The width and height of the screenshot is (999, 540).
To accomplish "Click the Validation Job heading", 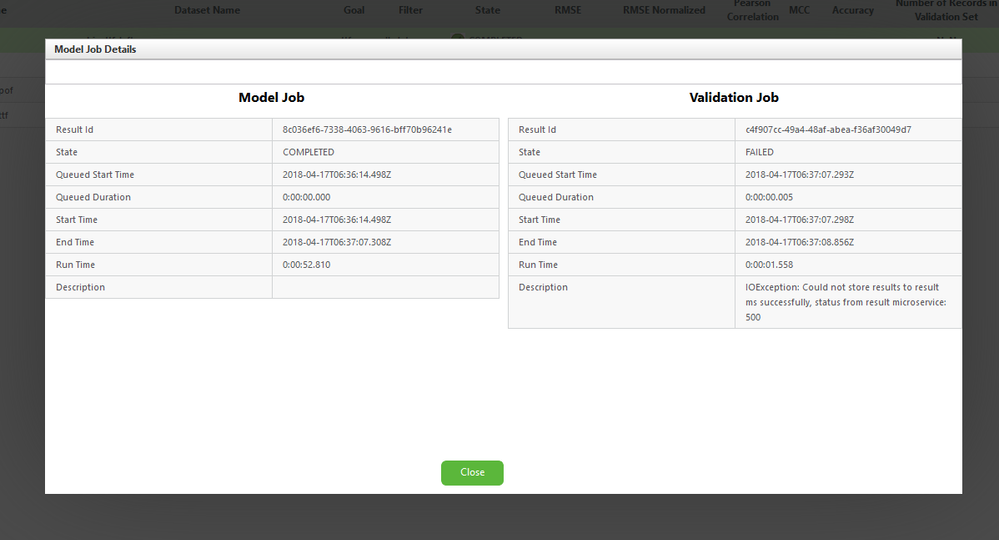I will pos(734,98).
